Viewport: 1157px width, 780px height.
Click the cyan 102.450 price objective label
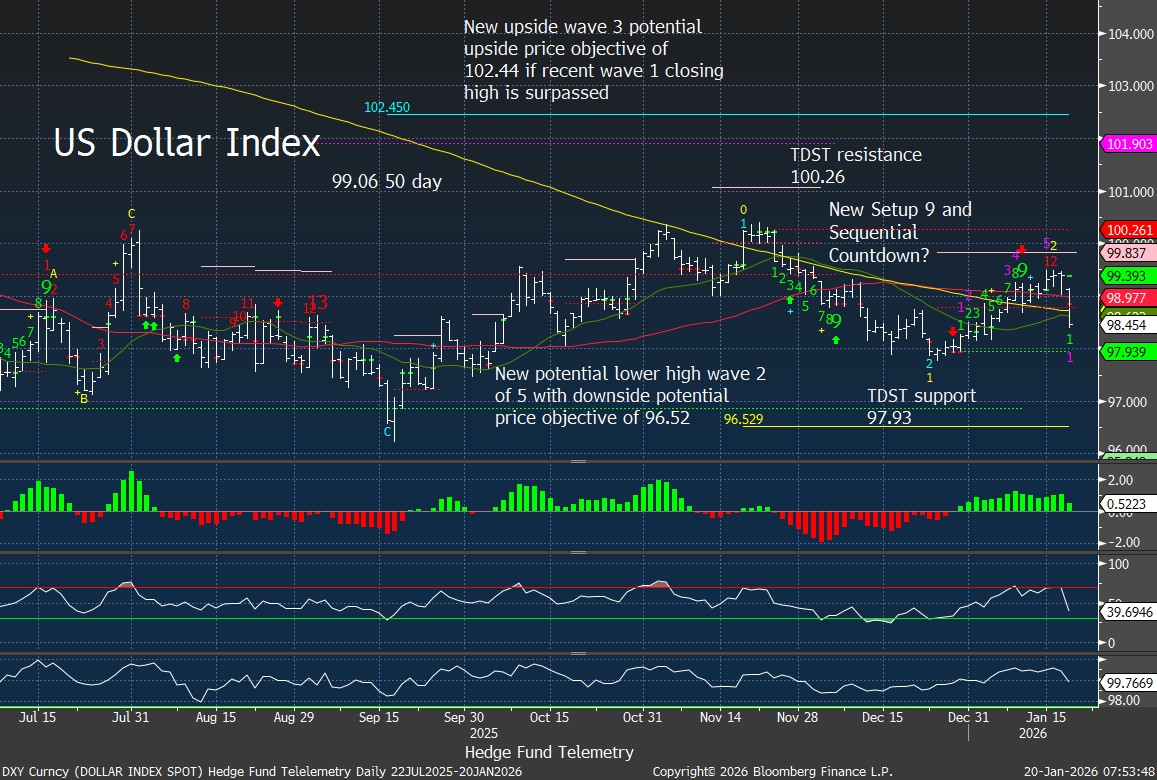387,107
